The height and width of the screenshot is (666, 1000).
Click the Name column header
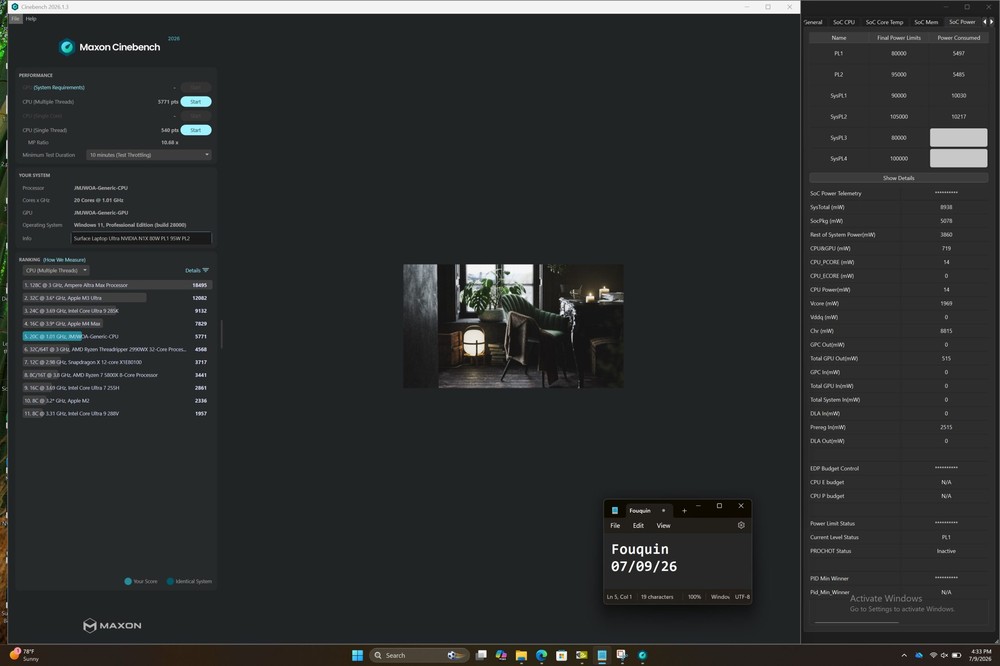[x=839, y=38]
